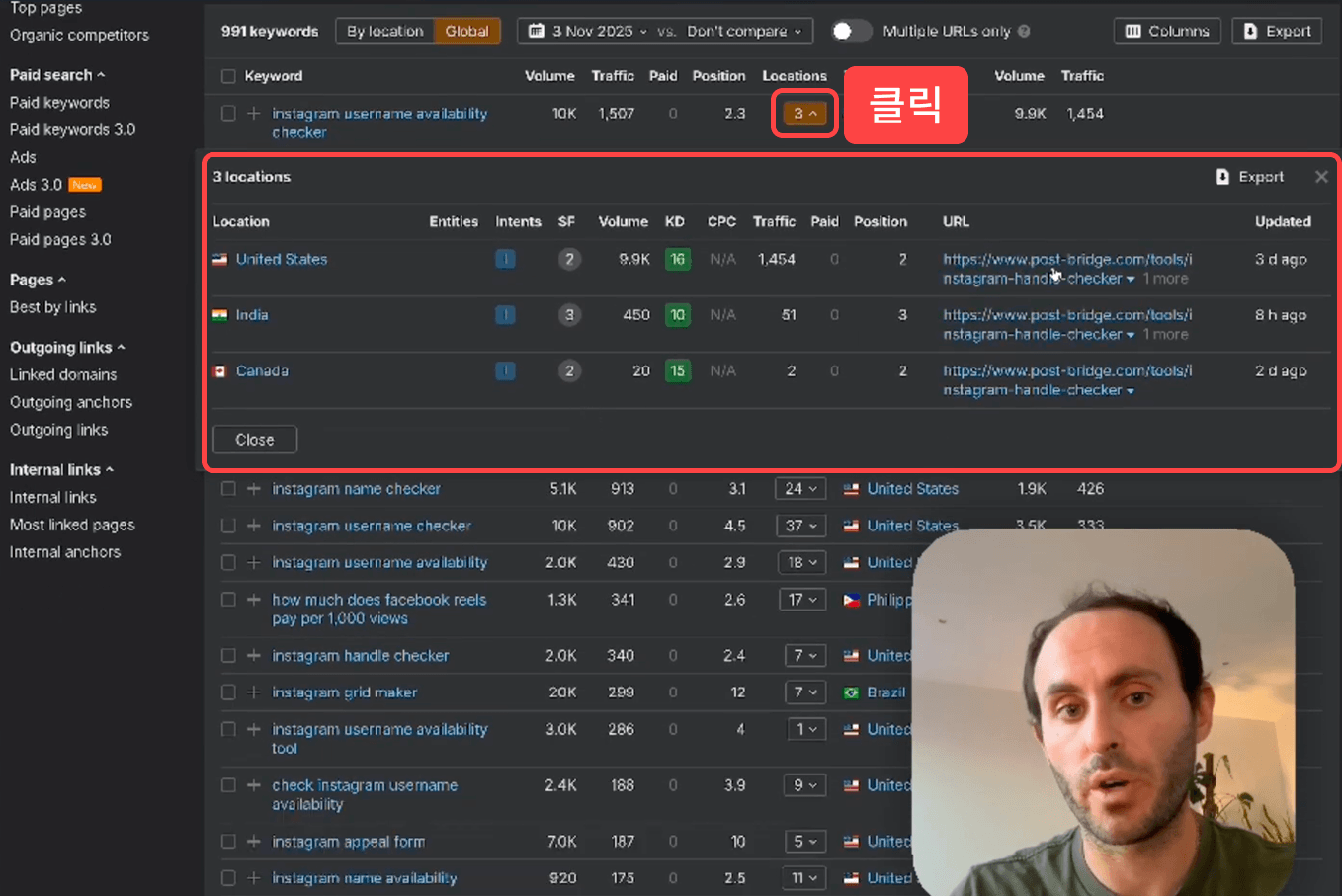1342x896 pixels.
Task: Click the intent badge in India row
Action: coord(505,315)
